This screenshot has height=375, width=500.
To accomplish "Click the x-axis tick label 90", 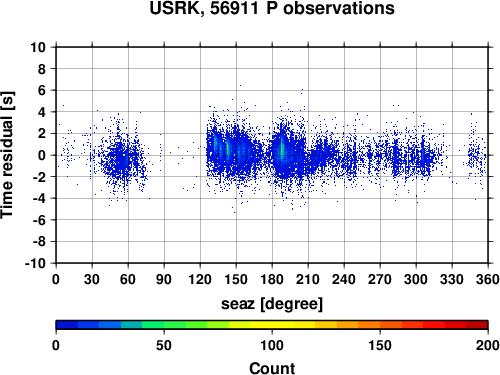I will pos(164,279).
